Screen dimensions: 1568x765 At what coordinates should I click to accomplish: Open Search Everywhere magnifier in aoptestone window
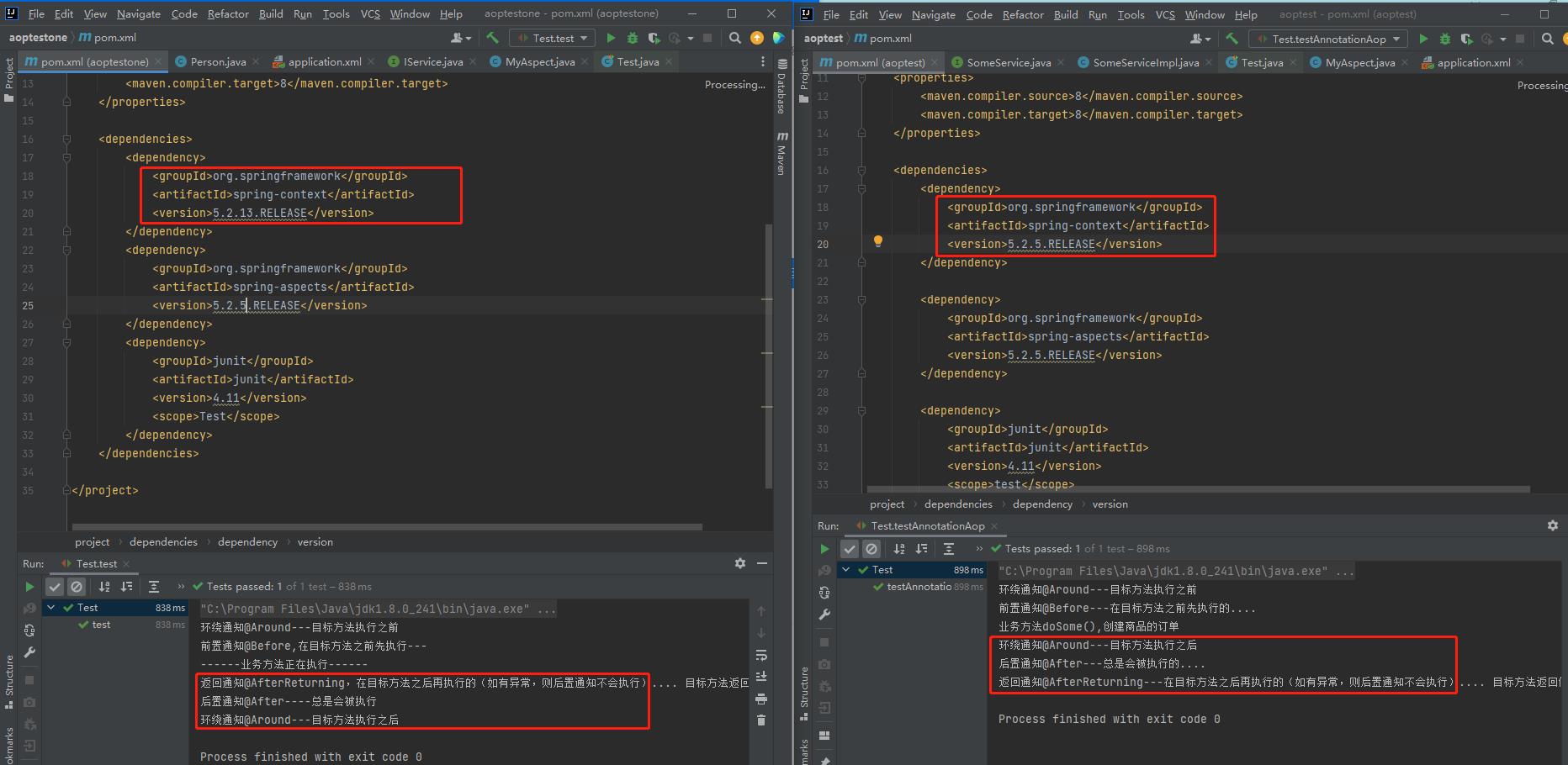734,38
